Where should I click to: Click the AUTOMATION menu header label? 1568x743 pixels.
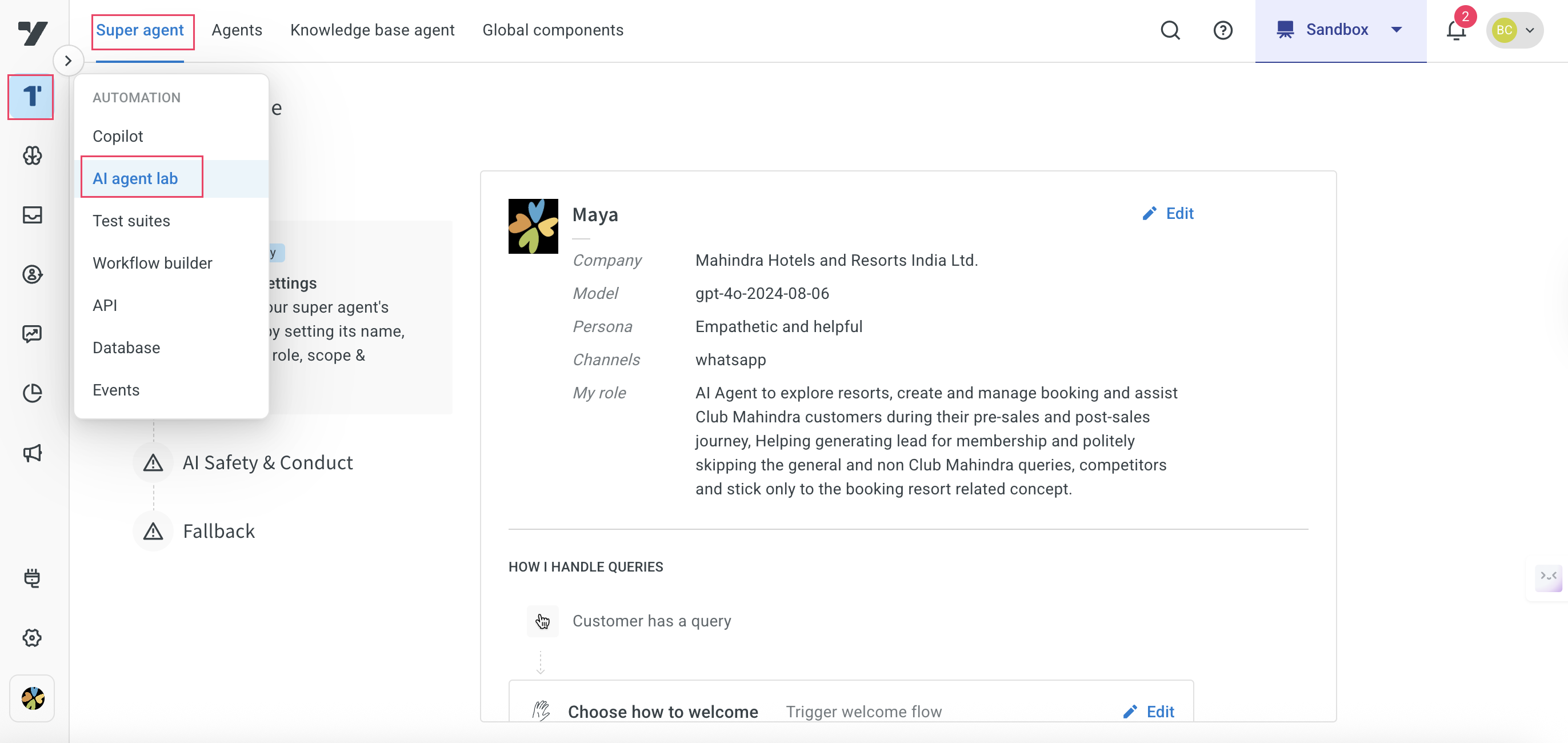pos(137,97)
